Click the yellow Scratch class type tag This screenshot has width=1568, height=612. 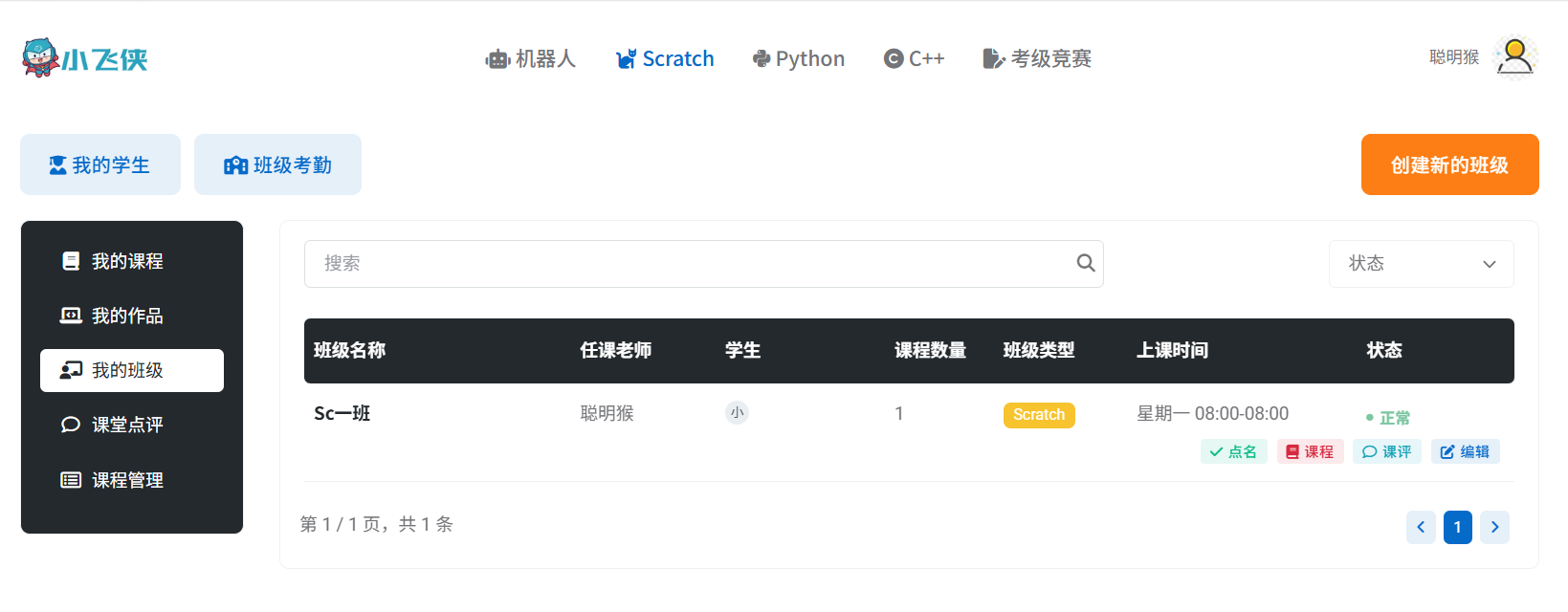pos(1039,415)
